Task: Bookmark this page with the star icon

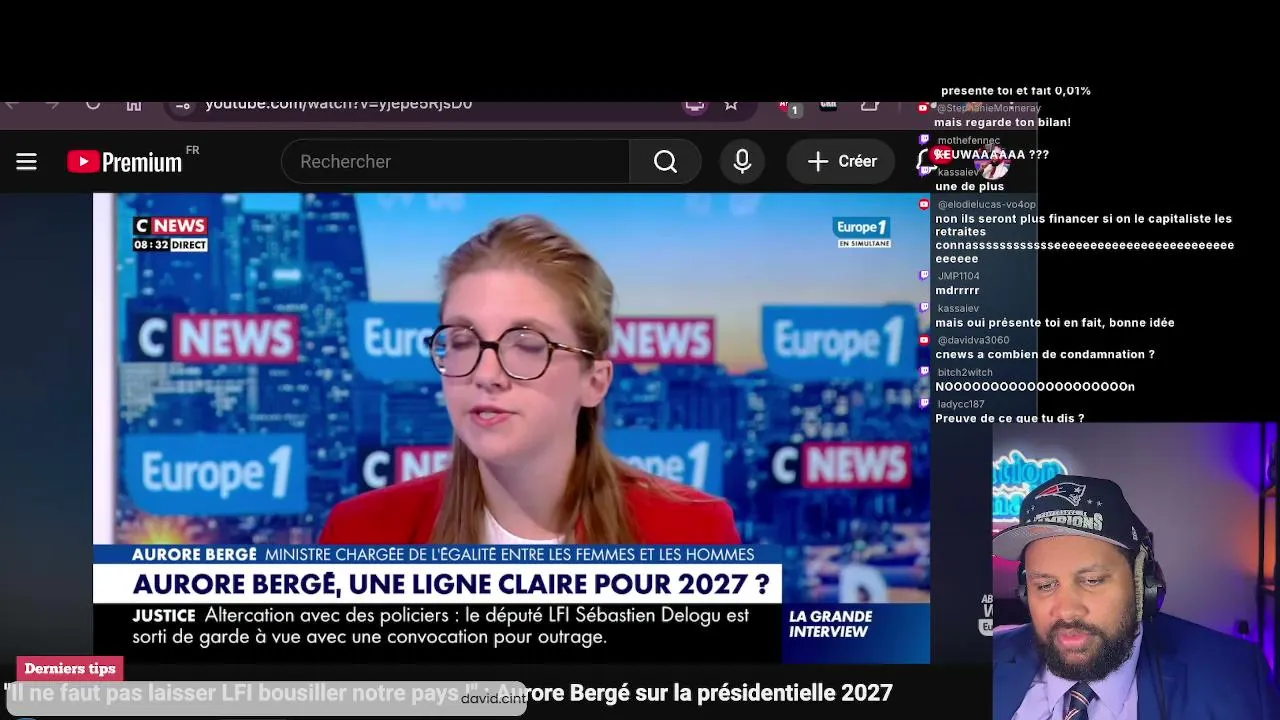Action: 731,104
